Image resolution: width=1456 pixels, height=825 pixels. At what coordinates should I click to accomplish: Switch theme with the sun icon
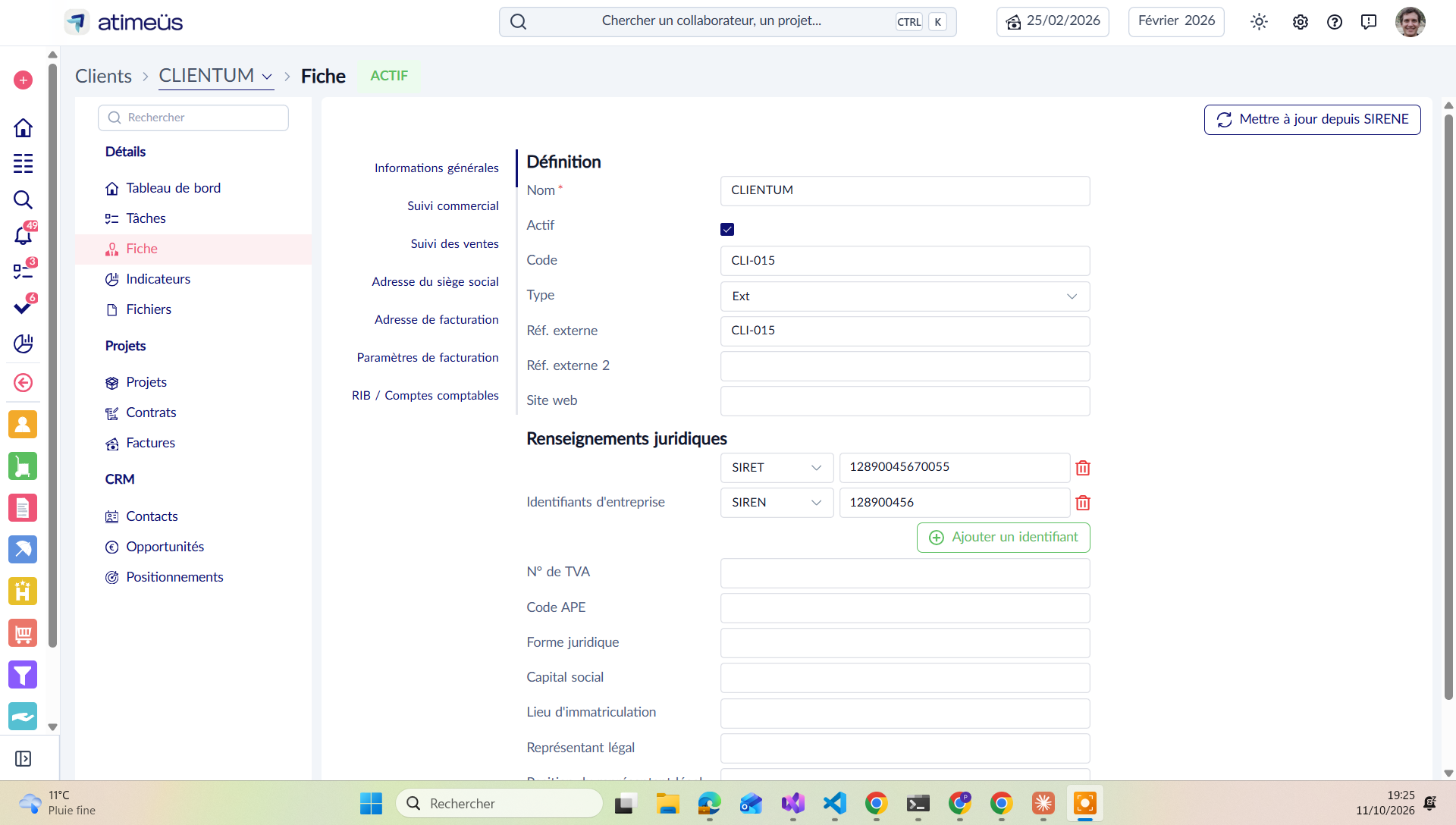click(x=1259, y=22)
